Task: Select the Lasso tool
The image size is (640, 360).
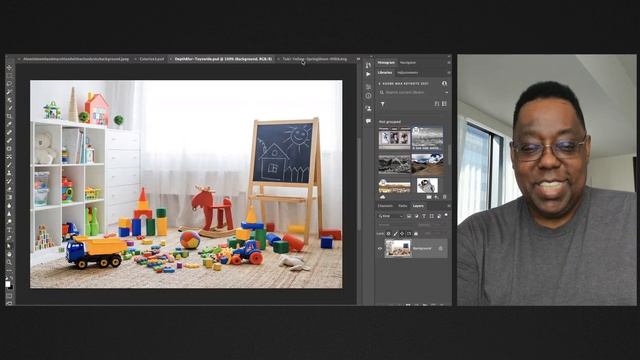Action: (9, 84)
